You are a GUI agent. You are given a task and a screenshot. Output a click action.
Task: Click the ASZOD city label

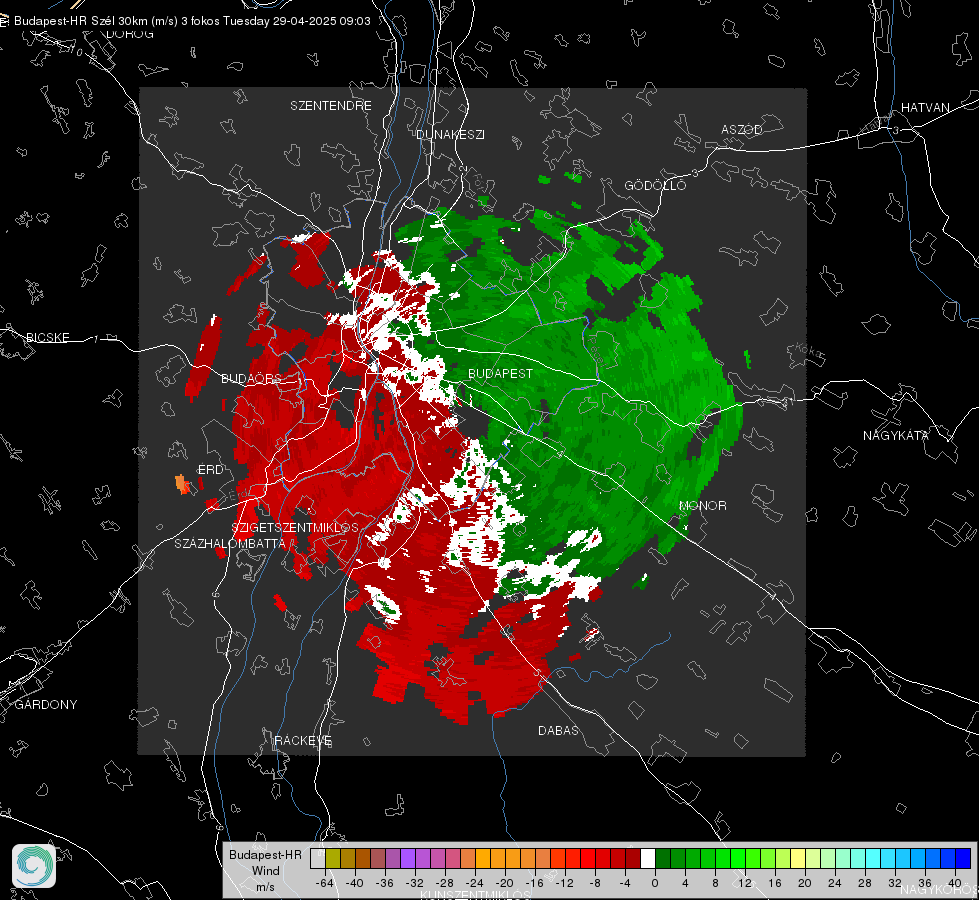[742, 130]
